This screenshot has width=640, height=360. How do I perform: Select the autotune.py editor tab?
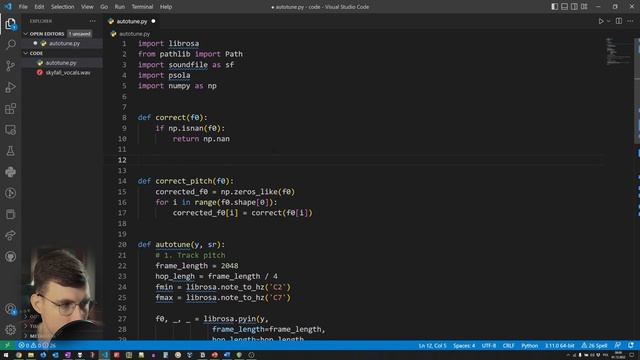pyautogui.click(x=131, y=21)
